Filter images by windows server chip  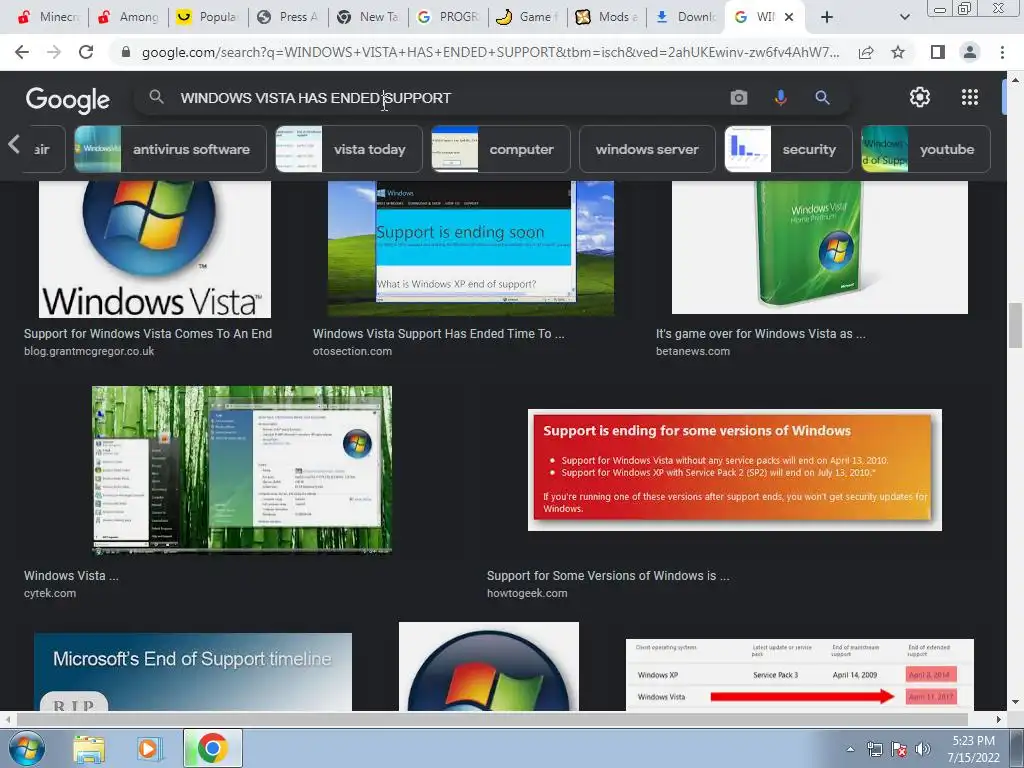point(647,150)
